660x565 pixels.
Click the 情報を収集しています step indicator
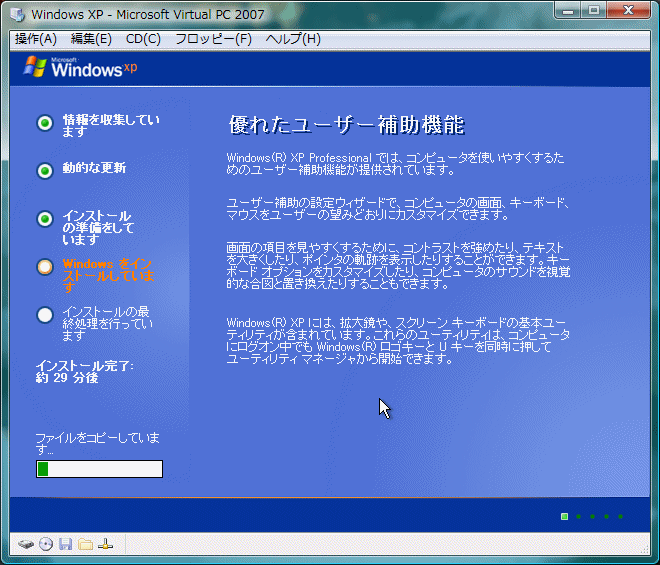[x=45, y=123]
